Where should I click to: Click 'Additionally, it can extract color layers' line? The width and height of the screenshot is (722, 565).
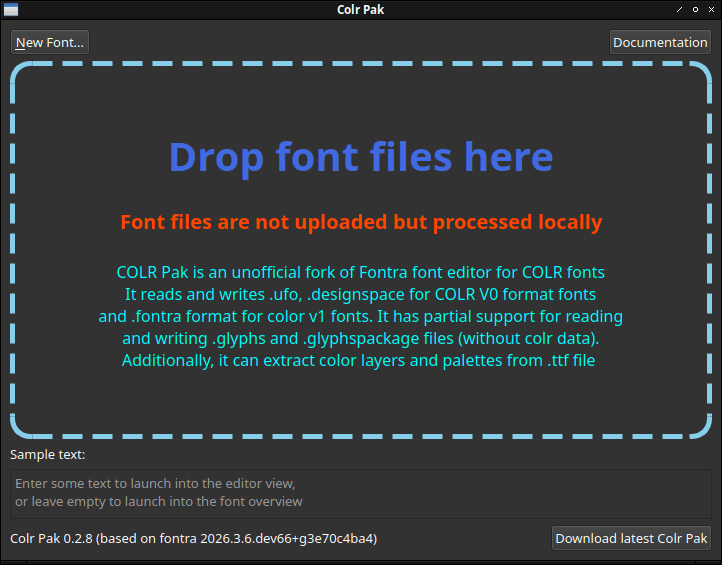pyautogui.click(x=358, y=361)
